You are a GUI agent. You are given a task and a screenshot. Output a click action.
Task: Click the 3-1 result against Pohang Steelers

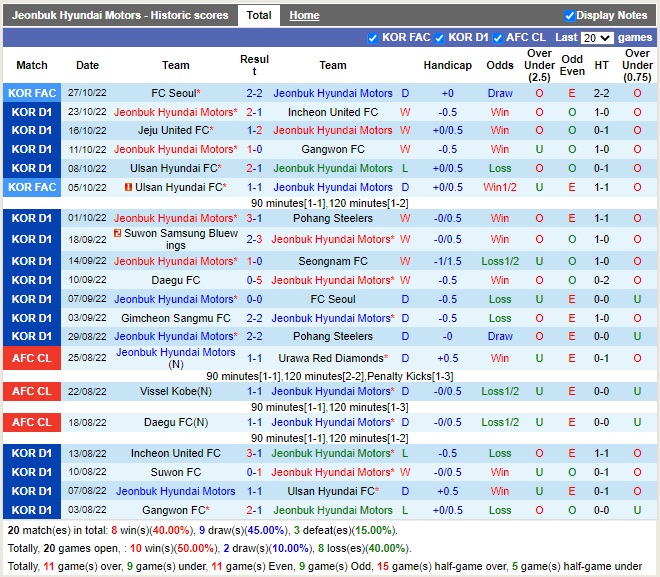coord(254,218)
